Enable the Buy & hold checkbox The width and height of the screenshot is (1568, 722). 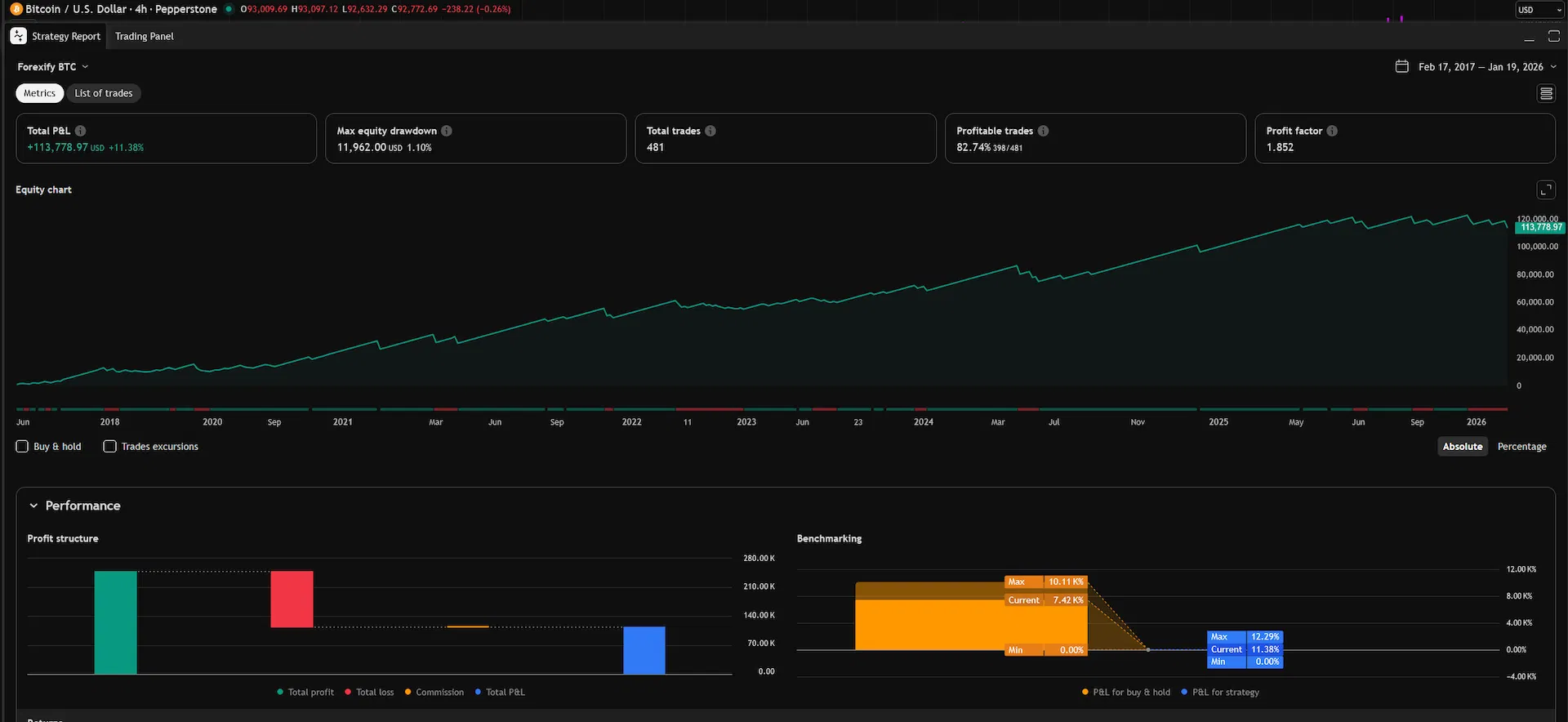[22, 447]
